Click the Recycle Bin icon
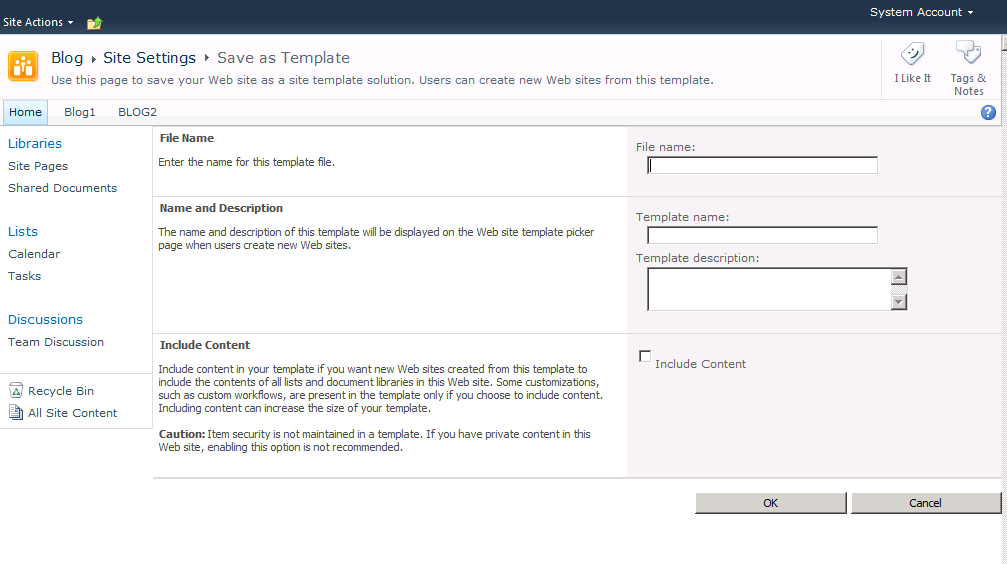This screenshot has height=564, width=1007. tap(16, 391)
